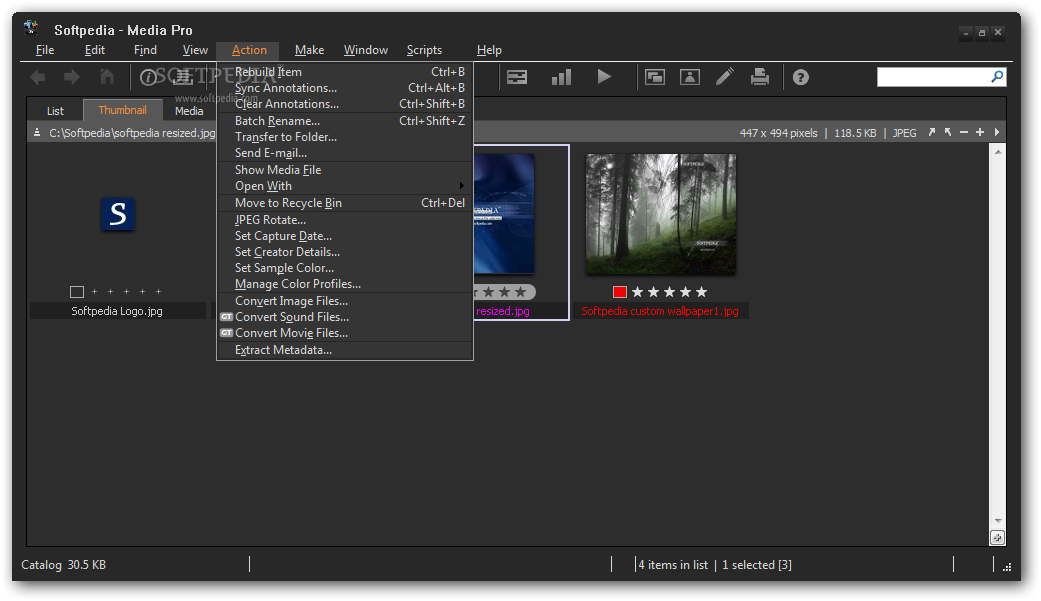This screenshot has height=601, width=1041.
Task: Click the panel slider icon in toolbar
Action: (517, 78)
